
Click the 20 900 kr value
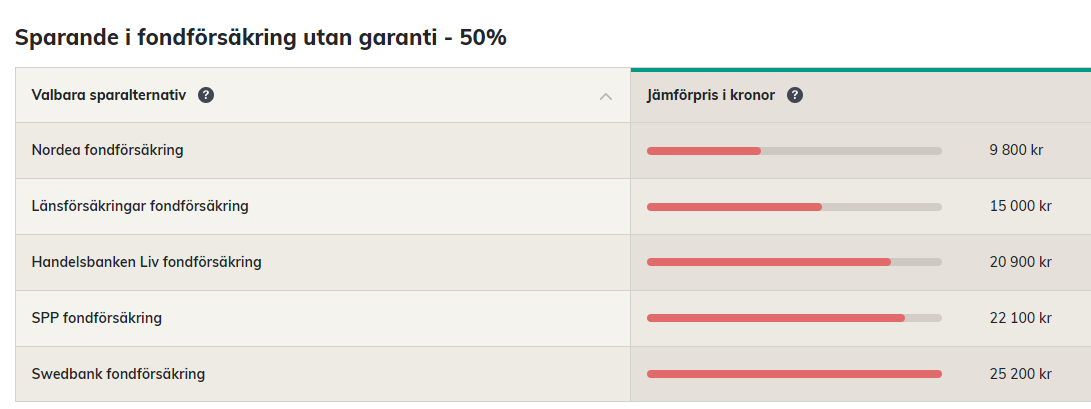[1020, 263]
